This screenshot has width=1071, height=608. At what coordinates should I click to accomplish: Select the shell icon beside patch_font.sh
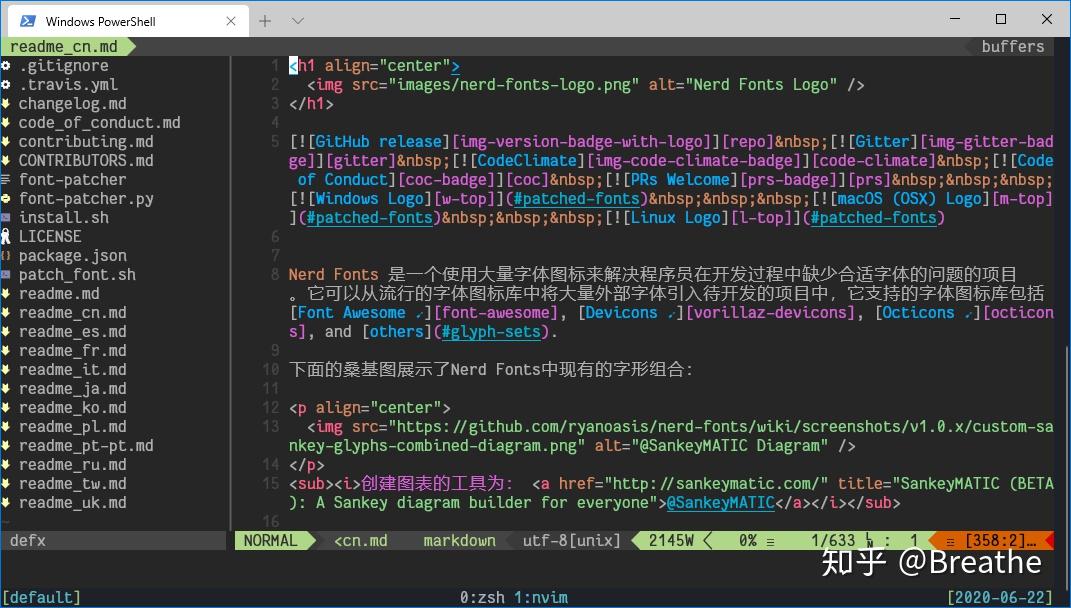click(x=8, y=274)
